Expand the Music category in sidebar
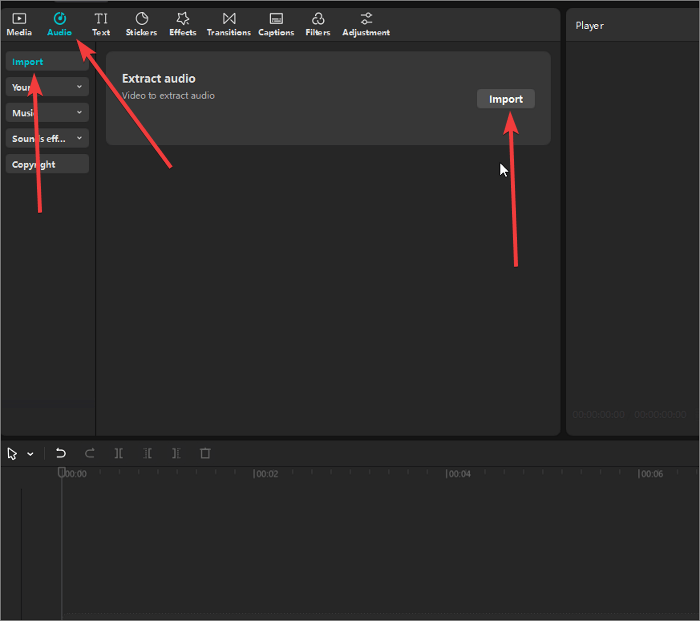Screen dimensions: 700x621 pyautogui.click(x=47, y=113)
